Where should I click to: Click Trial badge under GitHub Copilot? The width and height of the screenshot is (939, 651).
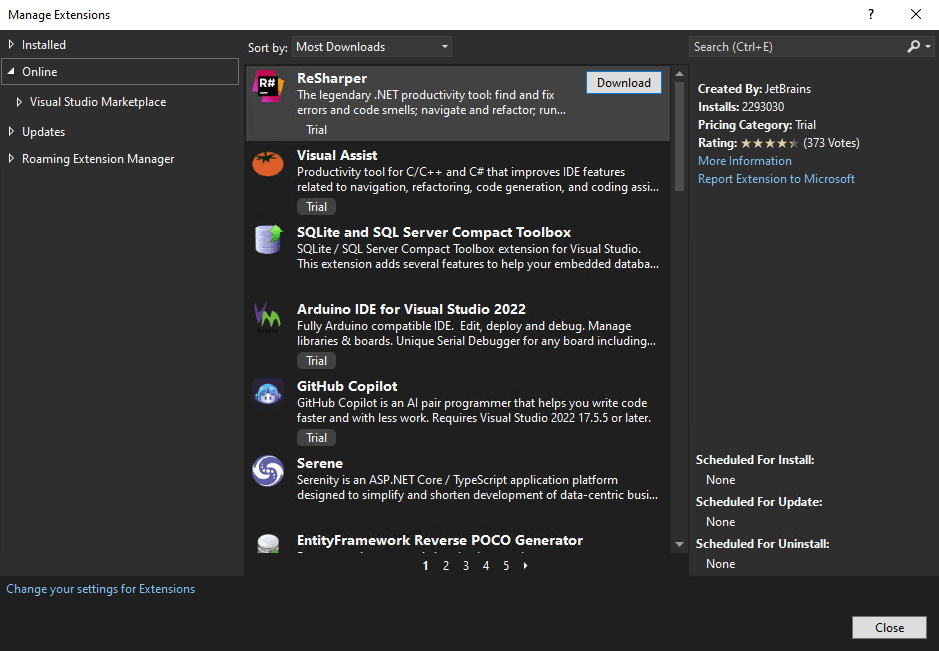click(316, 438)
